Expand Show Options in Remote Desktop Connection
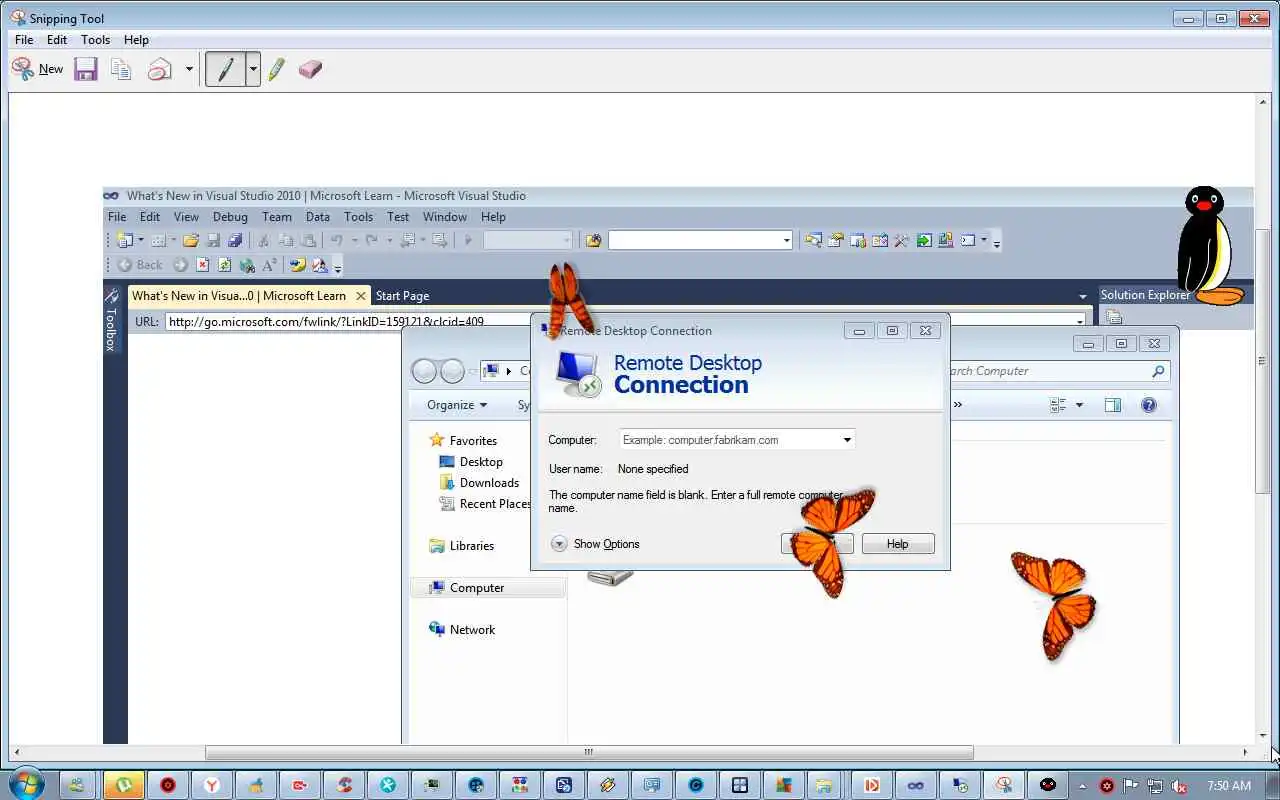Screen dimensions: 1280x800 pos(595,544)
